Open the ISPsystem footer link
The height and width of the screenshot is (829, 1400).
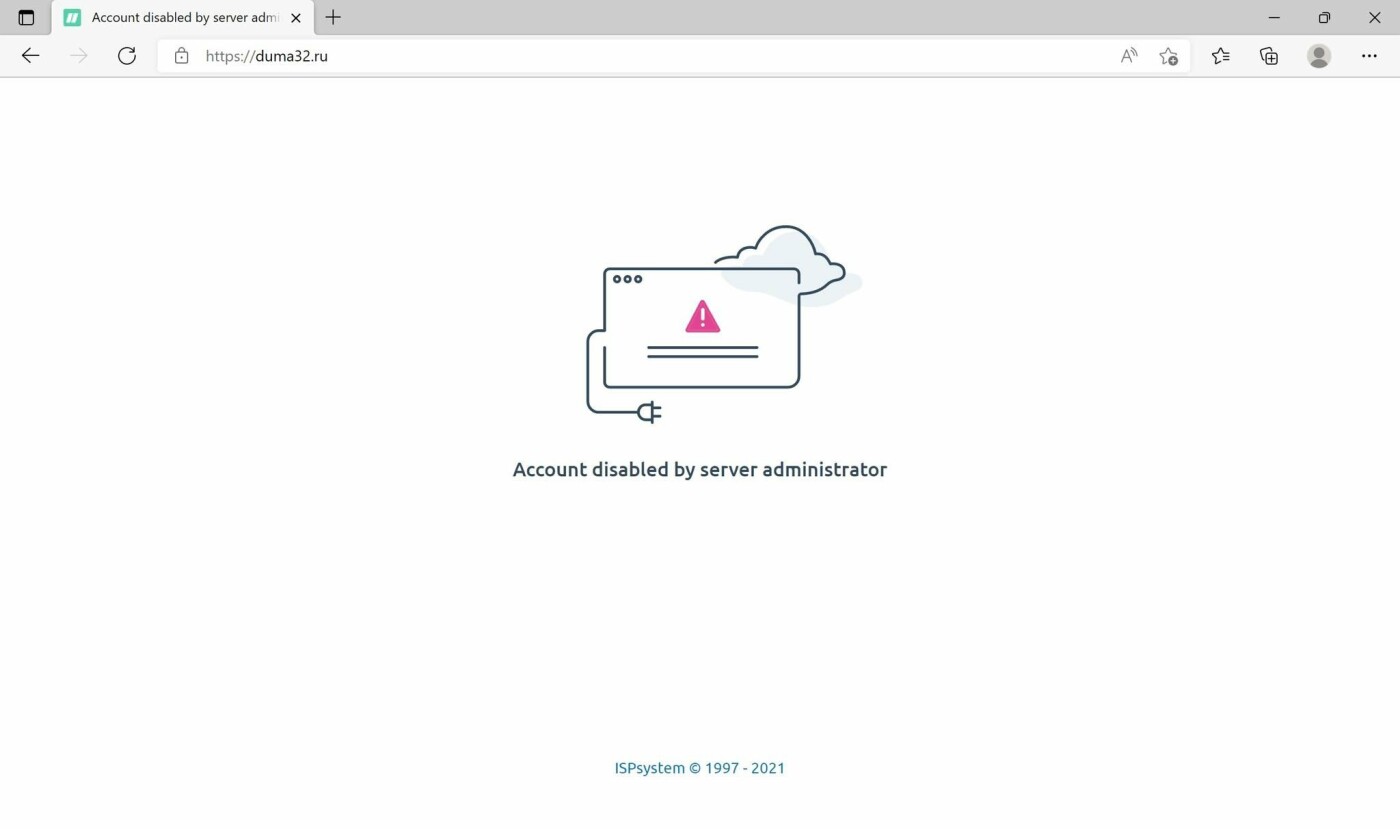pyautogui.click(x=650, y=768)
